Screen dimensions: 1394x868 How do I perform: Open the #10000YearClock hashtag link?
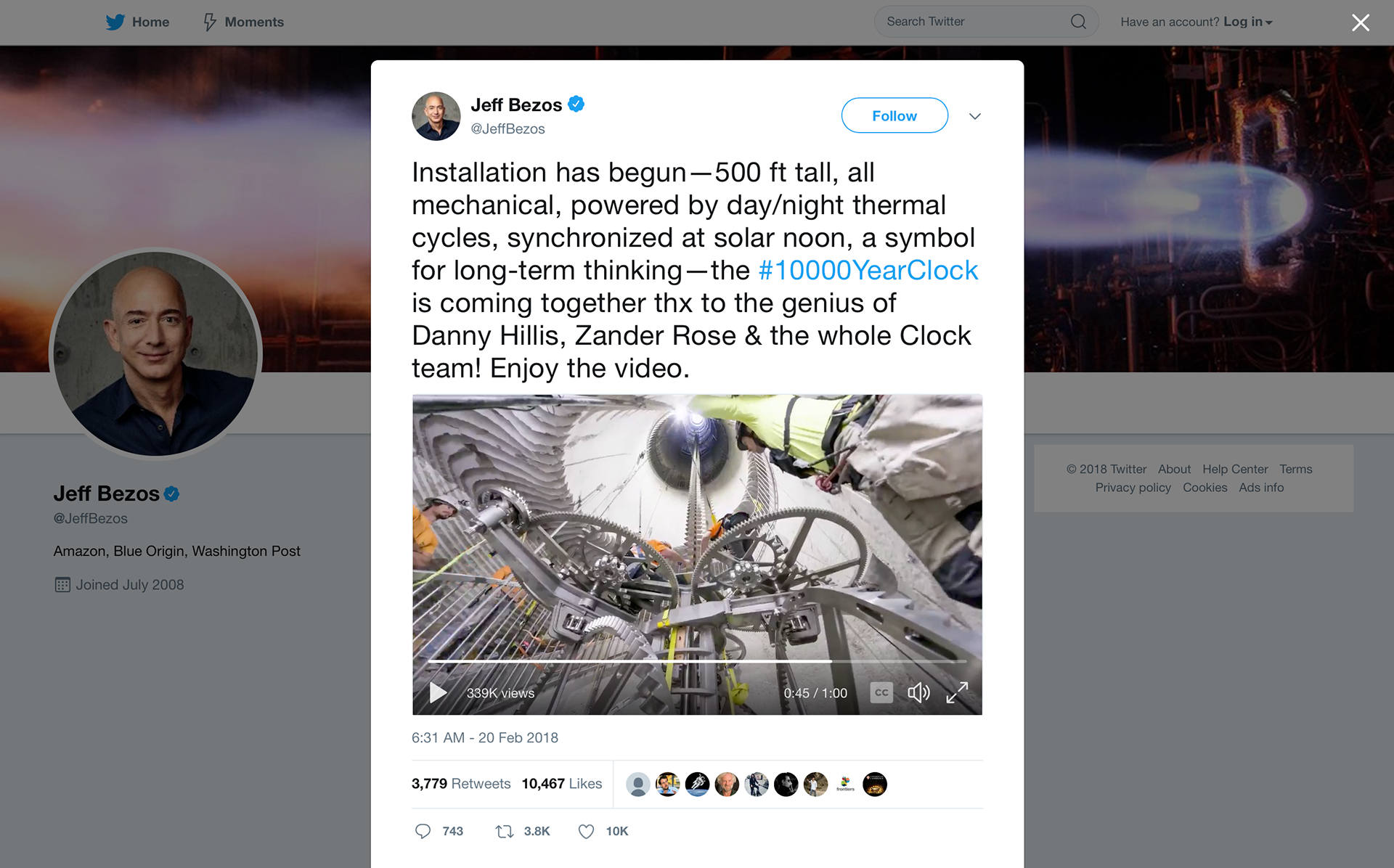(x=868, y=270)
